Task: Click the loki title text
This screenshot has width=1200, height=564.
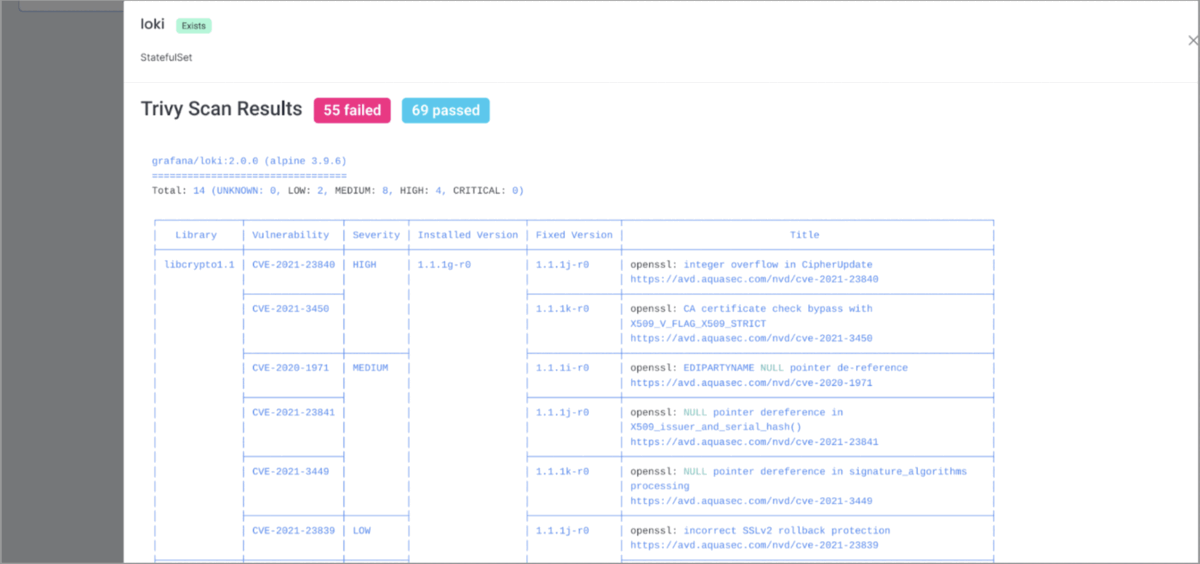Action: coord(152,24)
